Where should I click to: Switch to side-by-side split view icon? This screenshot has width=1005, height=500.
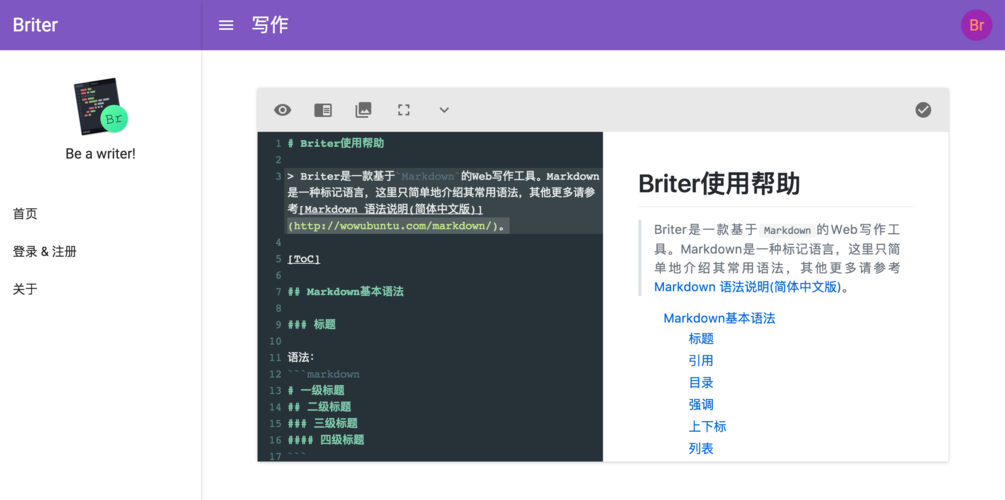(x=323, y=110)
